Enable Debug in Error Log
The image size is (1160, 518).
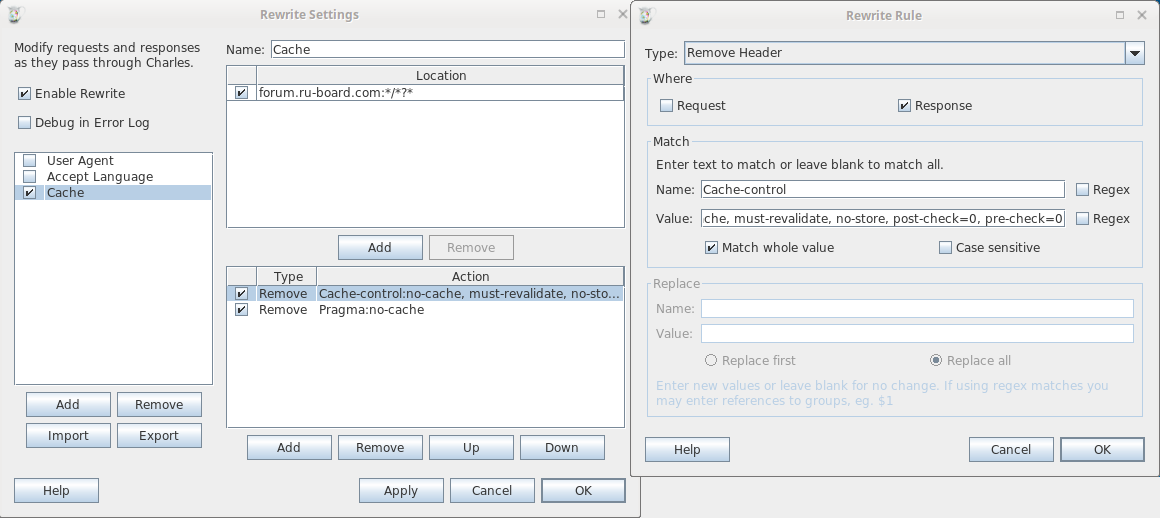pyautogui.click(x=24, y=123)
